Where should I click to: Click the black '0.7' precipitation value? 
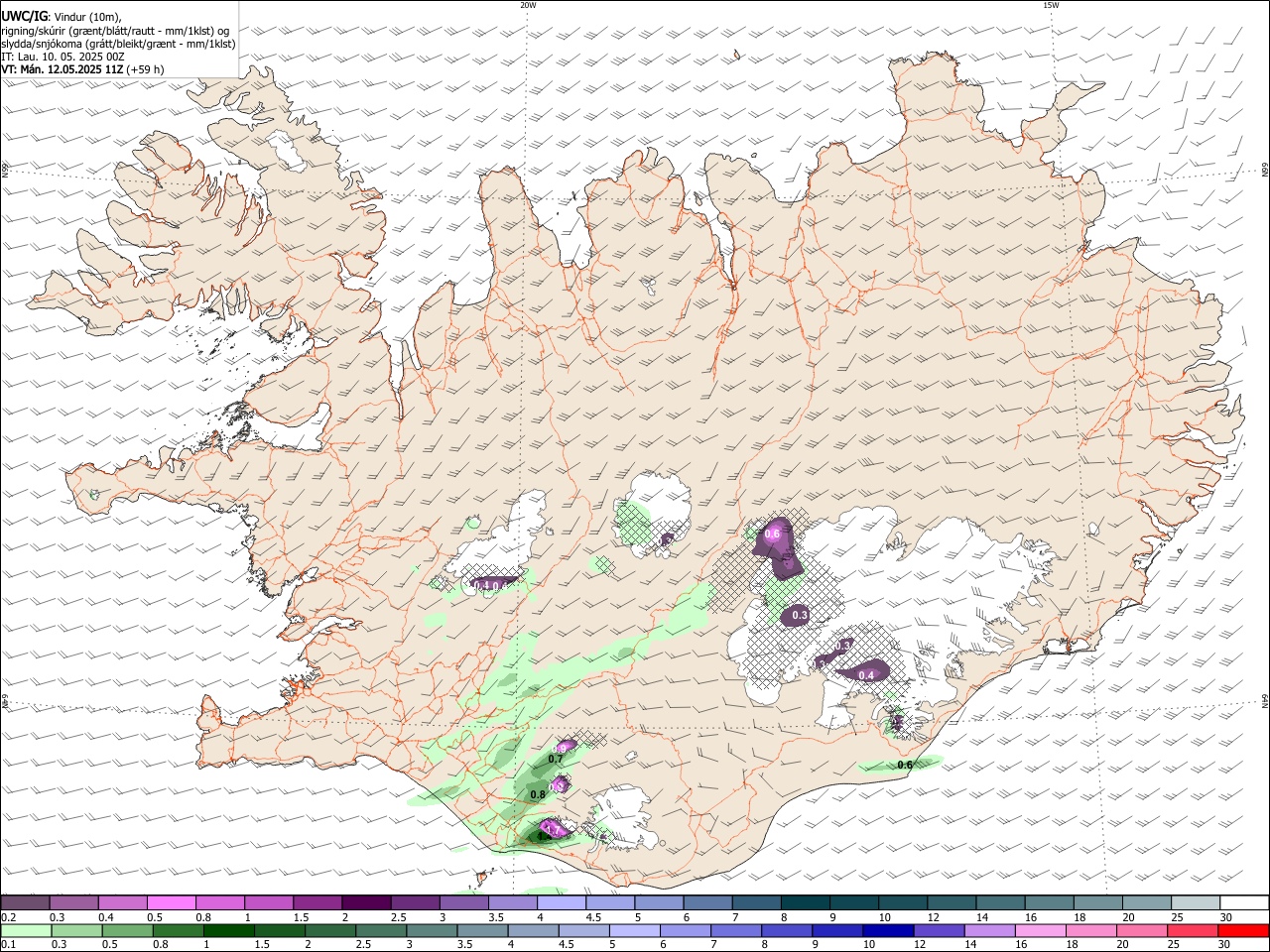coord(556,759)
